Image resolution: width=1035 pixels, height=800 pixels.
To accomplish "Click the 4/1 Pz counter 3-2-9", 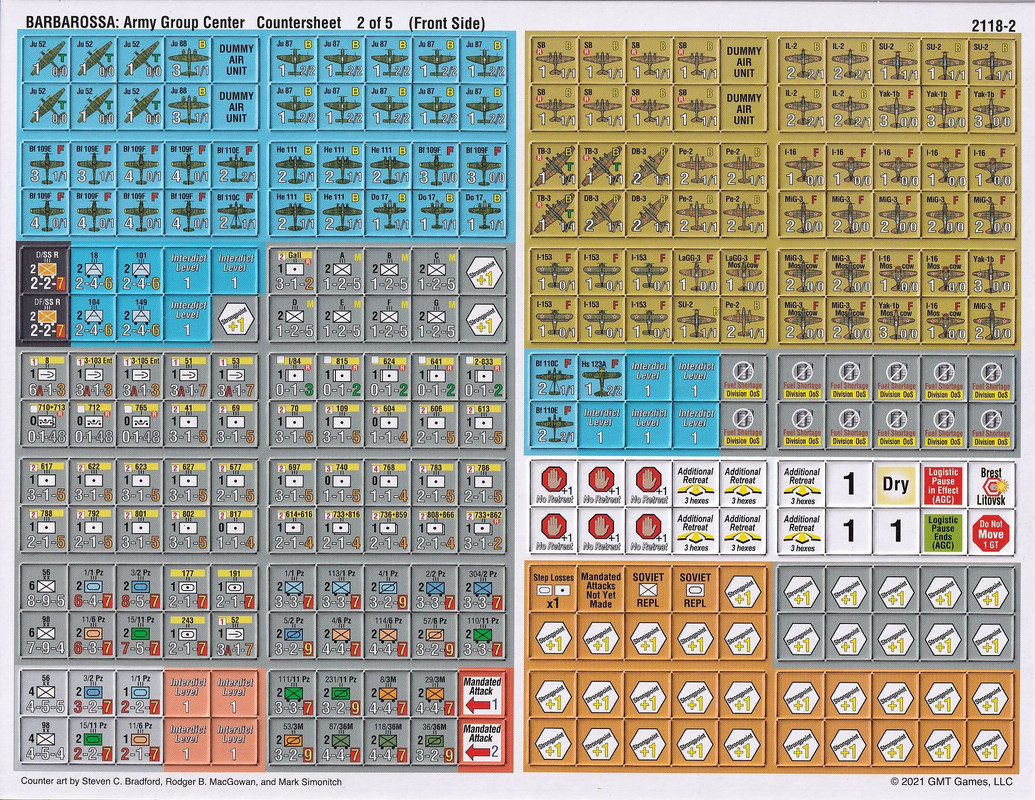I will (389, 589).
